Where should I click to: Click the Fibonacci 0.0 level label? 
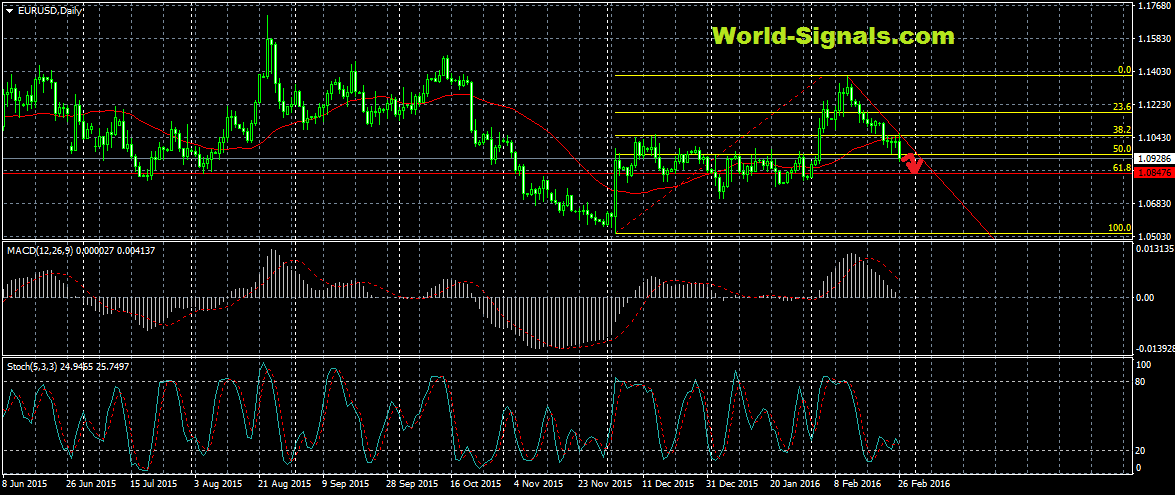[1123, 71]
